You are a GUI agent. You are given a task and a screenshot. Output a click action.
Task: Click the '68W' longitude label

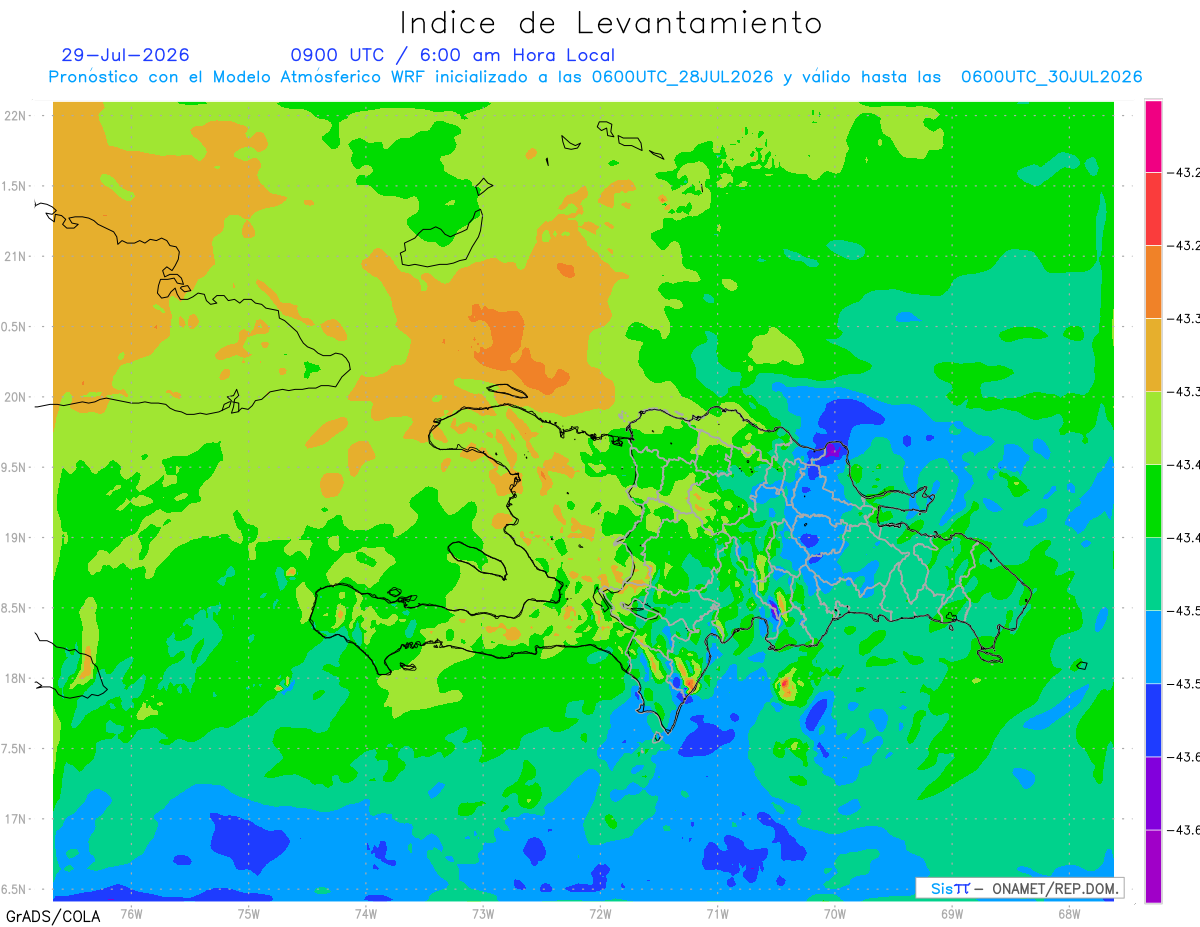pos(1069,913)
